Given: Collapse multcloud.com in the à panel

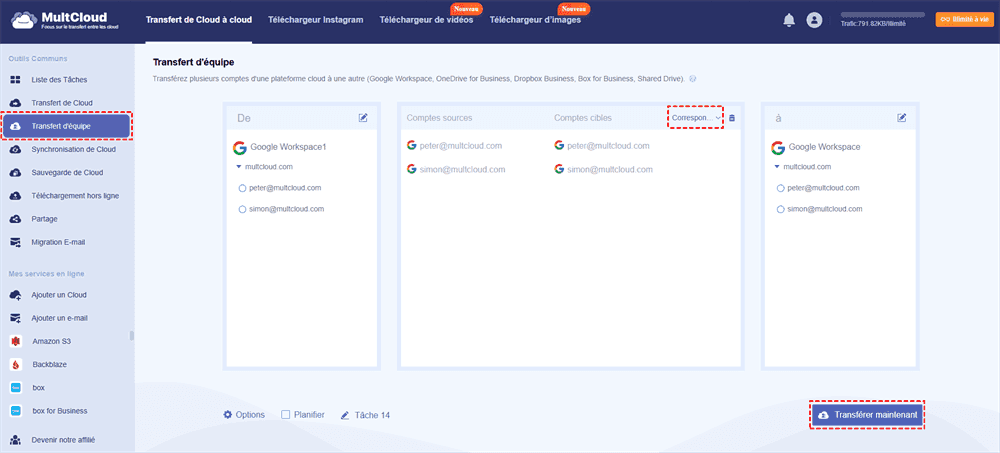Looking at the screenshot, I should point(777,167).
